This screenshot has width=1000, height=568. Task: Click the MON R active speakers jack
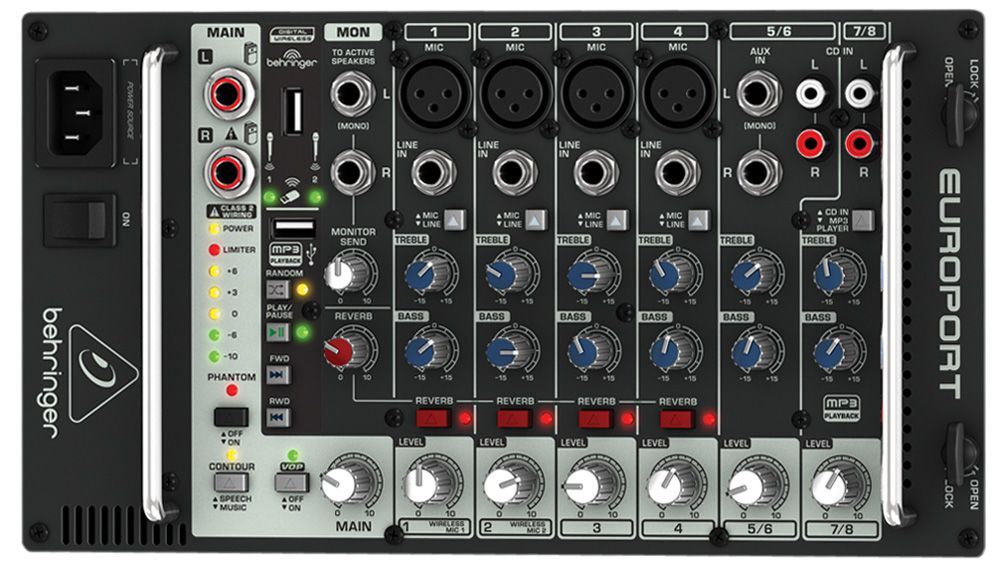point(351,172)
